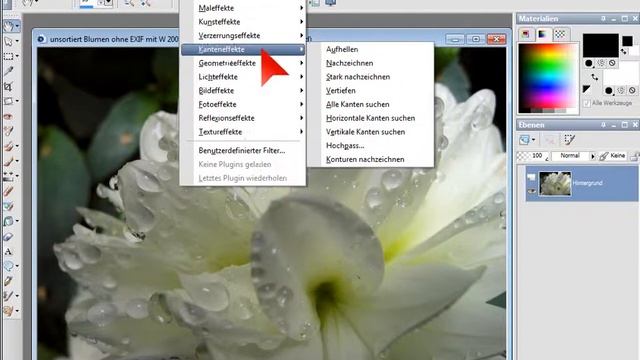Click the layer opacity field showing 100
The image size is (640, 360).
point(534,156)
